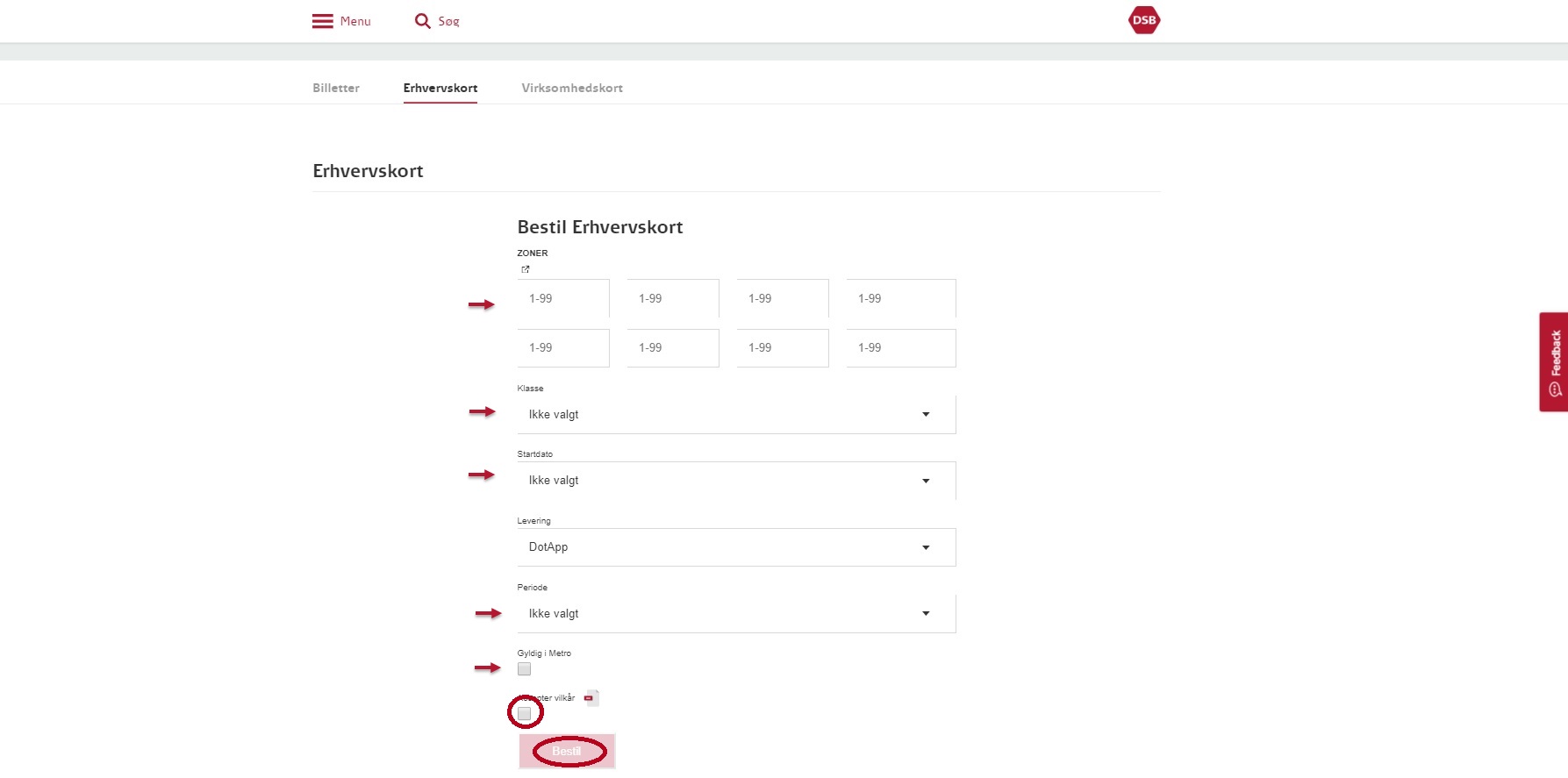Select the last zone field in second row

[900, 348]
